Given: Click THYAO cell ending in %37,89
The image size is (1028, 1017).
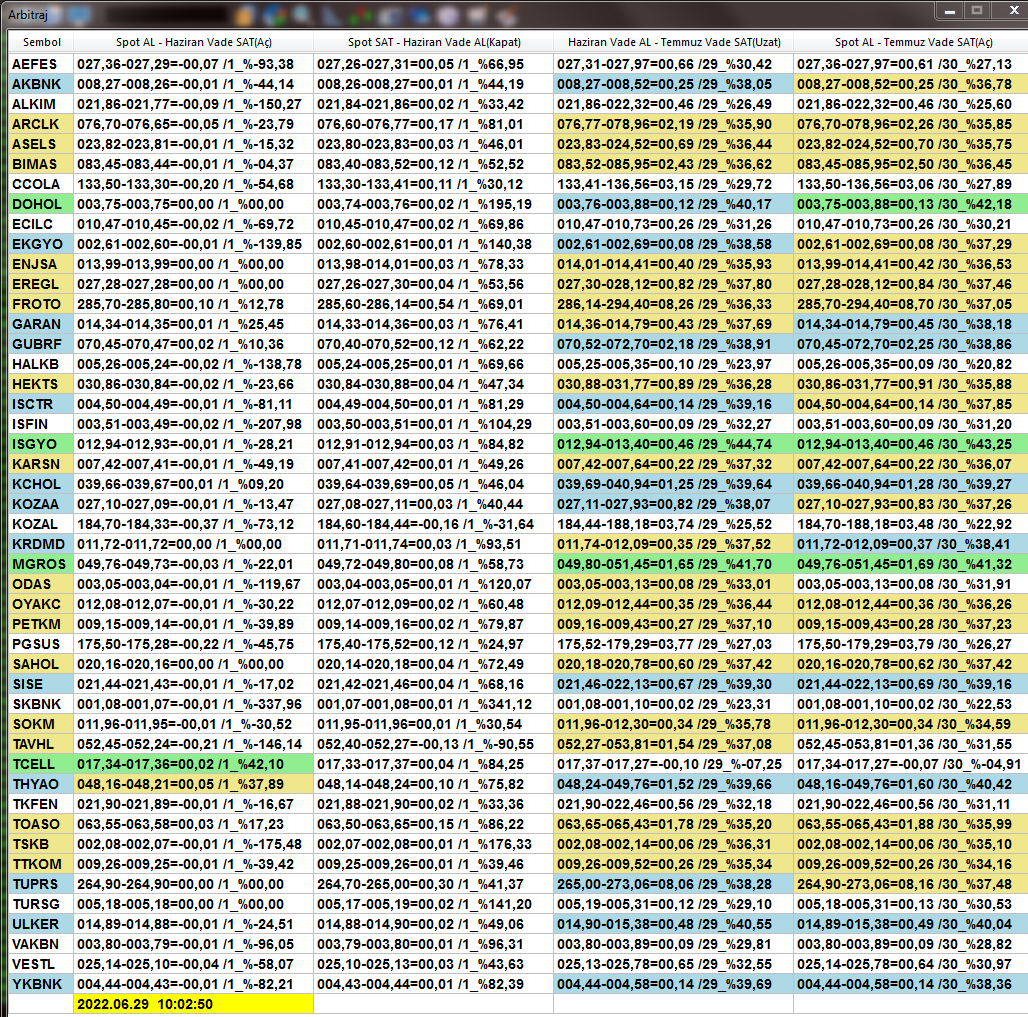Looking at the screenshot, I should click(193, 784).
